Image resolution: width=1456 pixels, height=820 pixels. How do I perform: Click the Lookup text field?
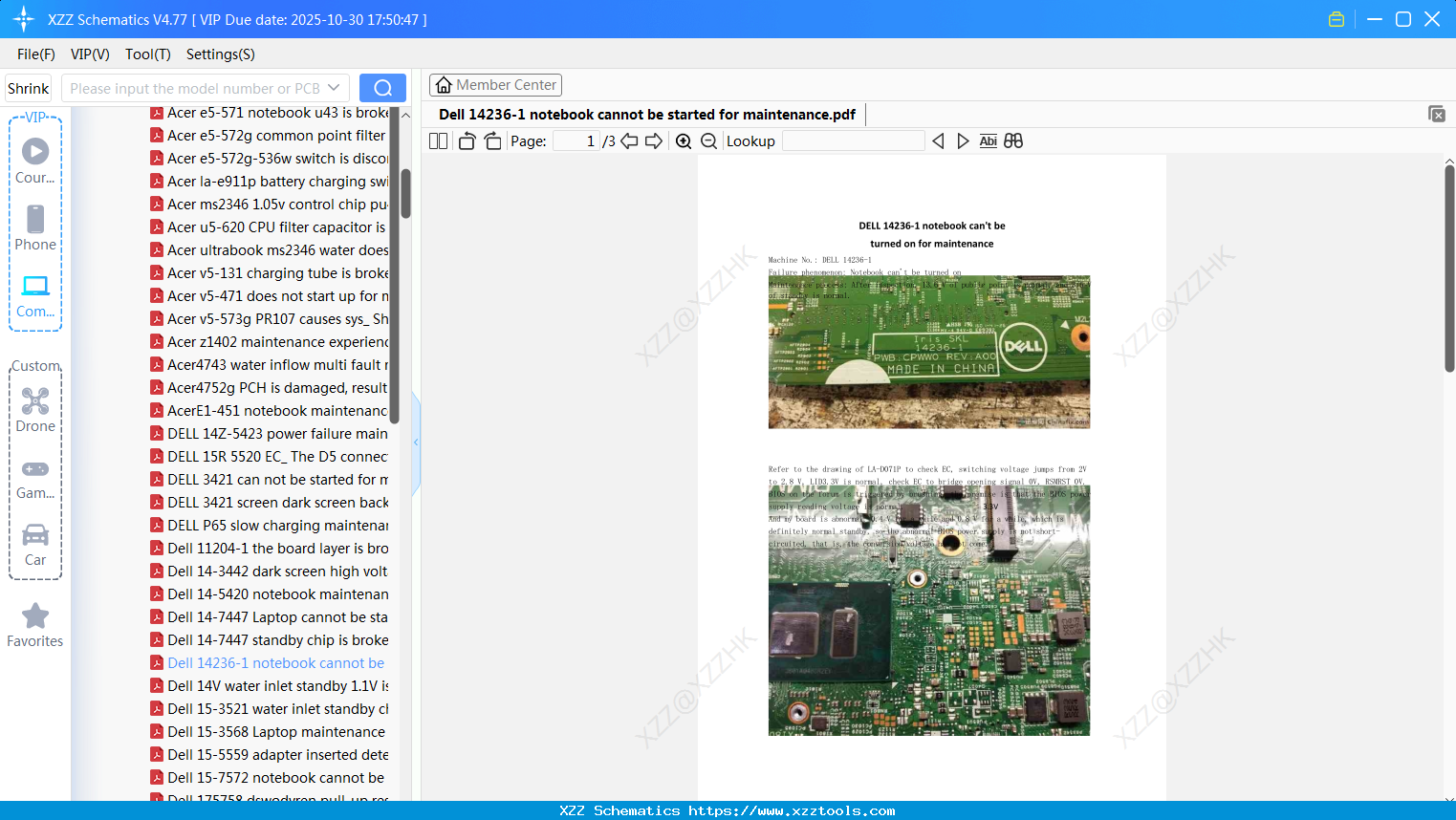coord(854,141)
